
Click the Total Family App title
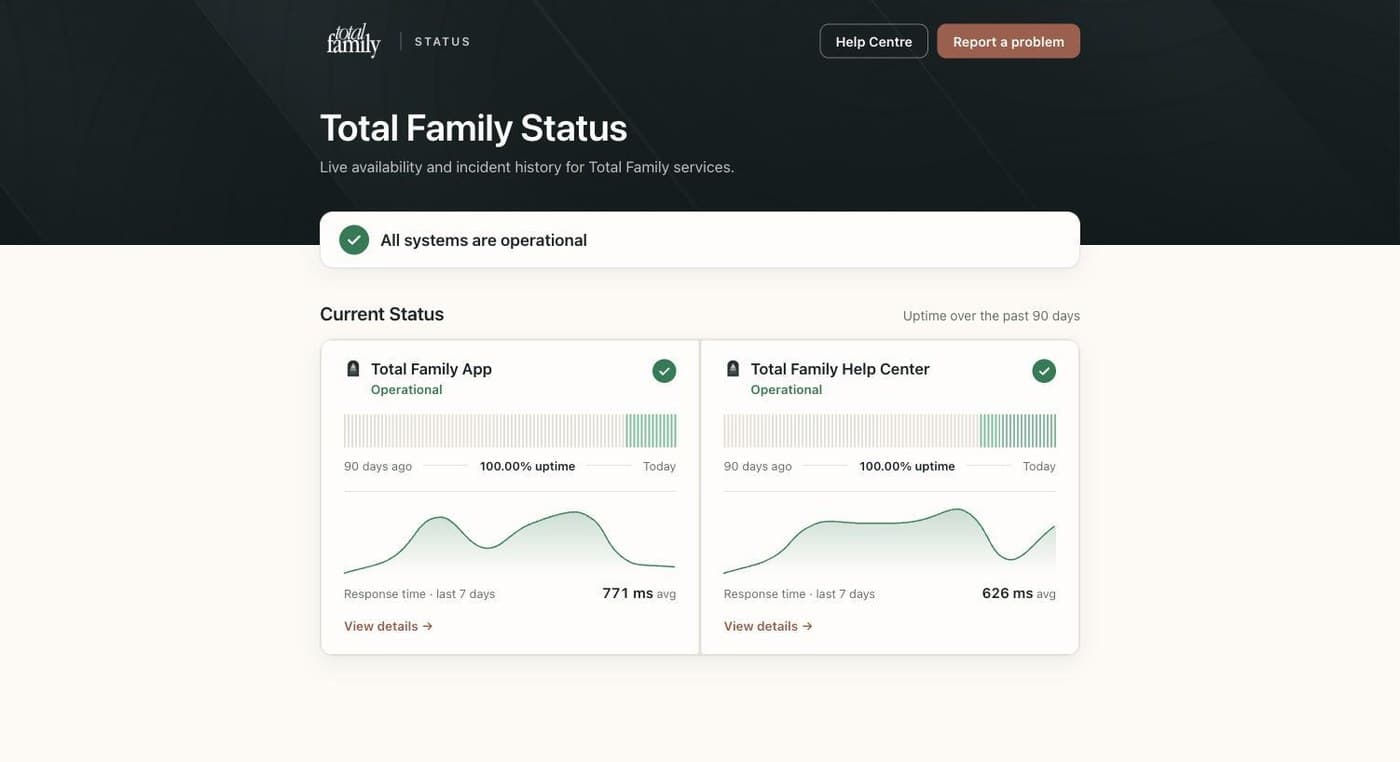pyautogui.click(x=431, y=369)
